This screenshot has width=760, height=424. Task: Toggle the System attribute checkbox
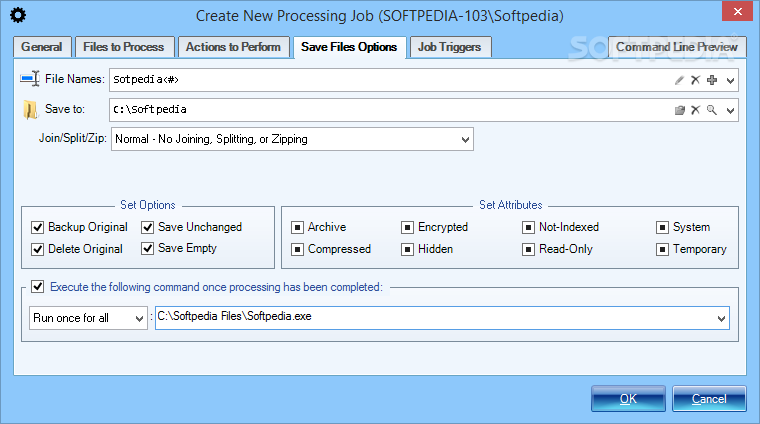tap(662, 227)
